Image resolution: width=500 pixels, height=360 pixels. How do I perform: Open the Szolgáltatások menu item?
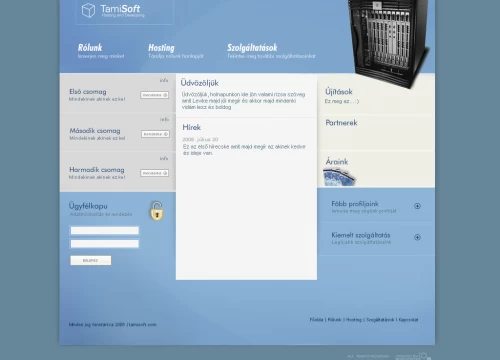pos(252,48)
